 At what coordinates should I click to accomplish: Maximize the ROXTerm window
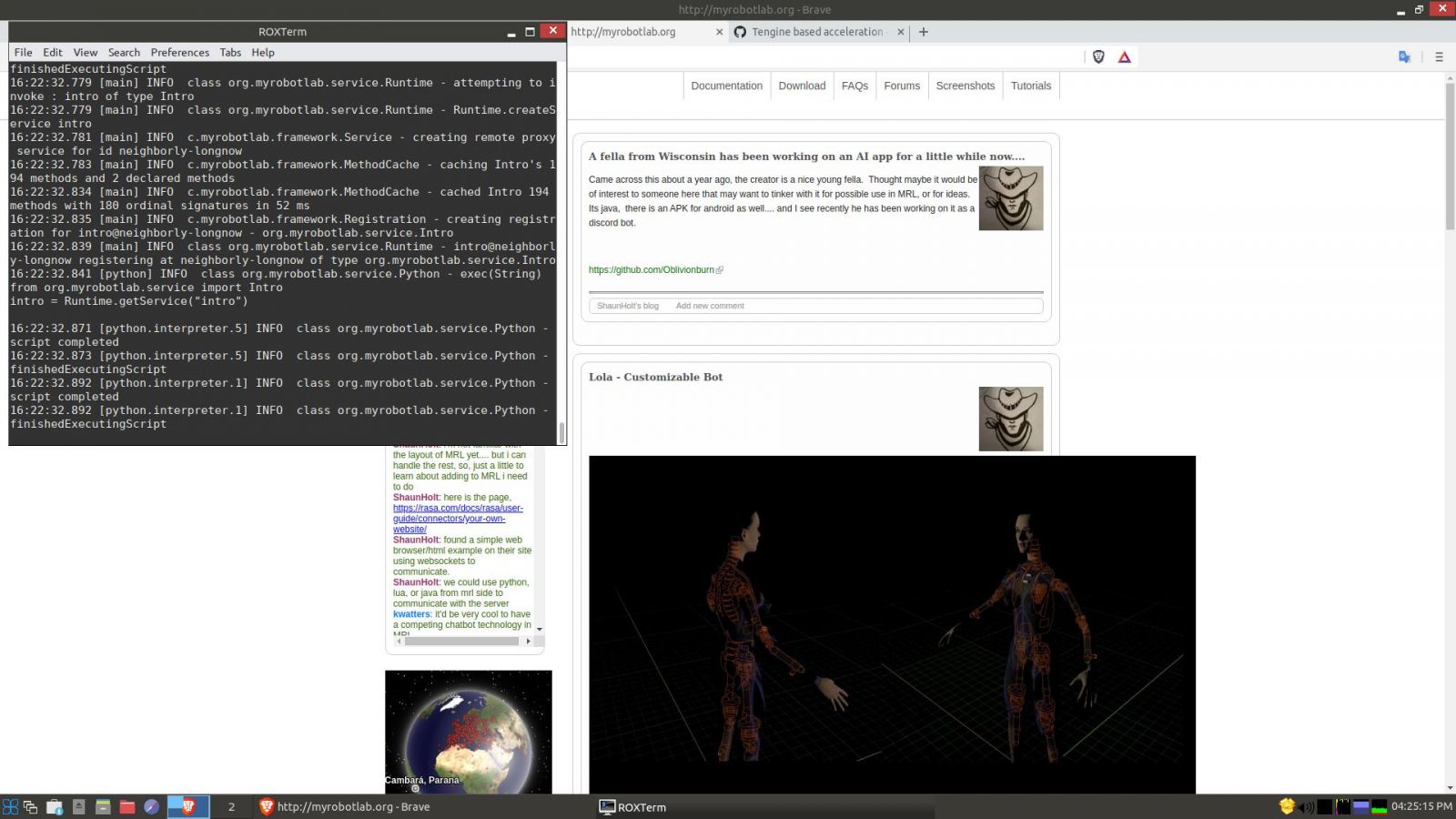tap(531, 32)
